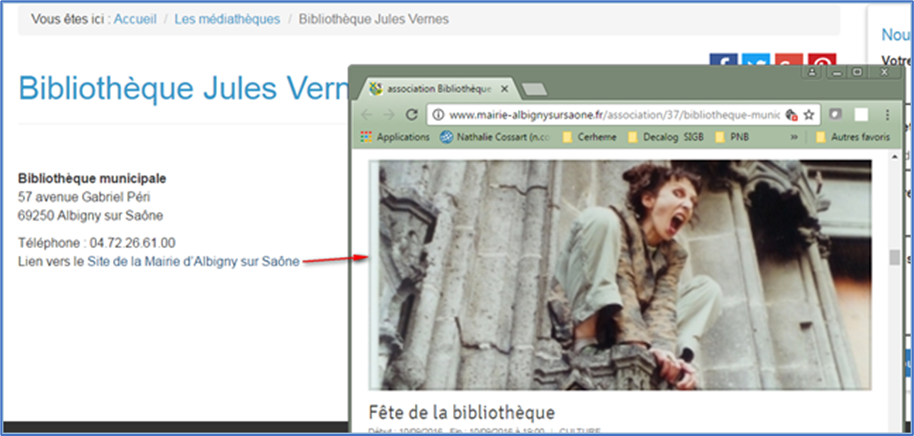Go to Accueil in breadcrumb
The height and width of the screenshot is (436, 914).
[x=135, y=19]
